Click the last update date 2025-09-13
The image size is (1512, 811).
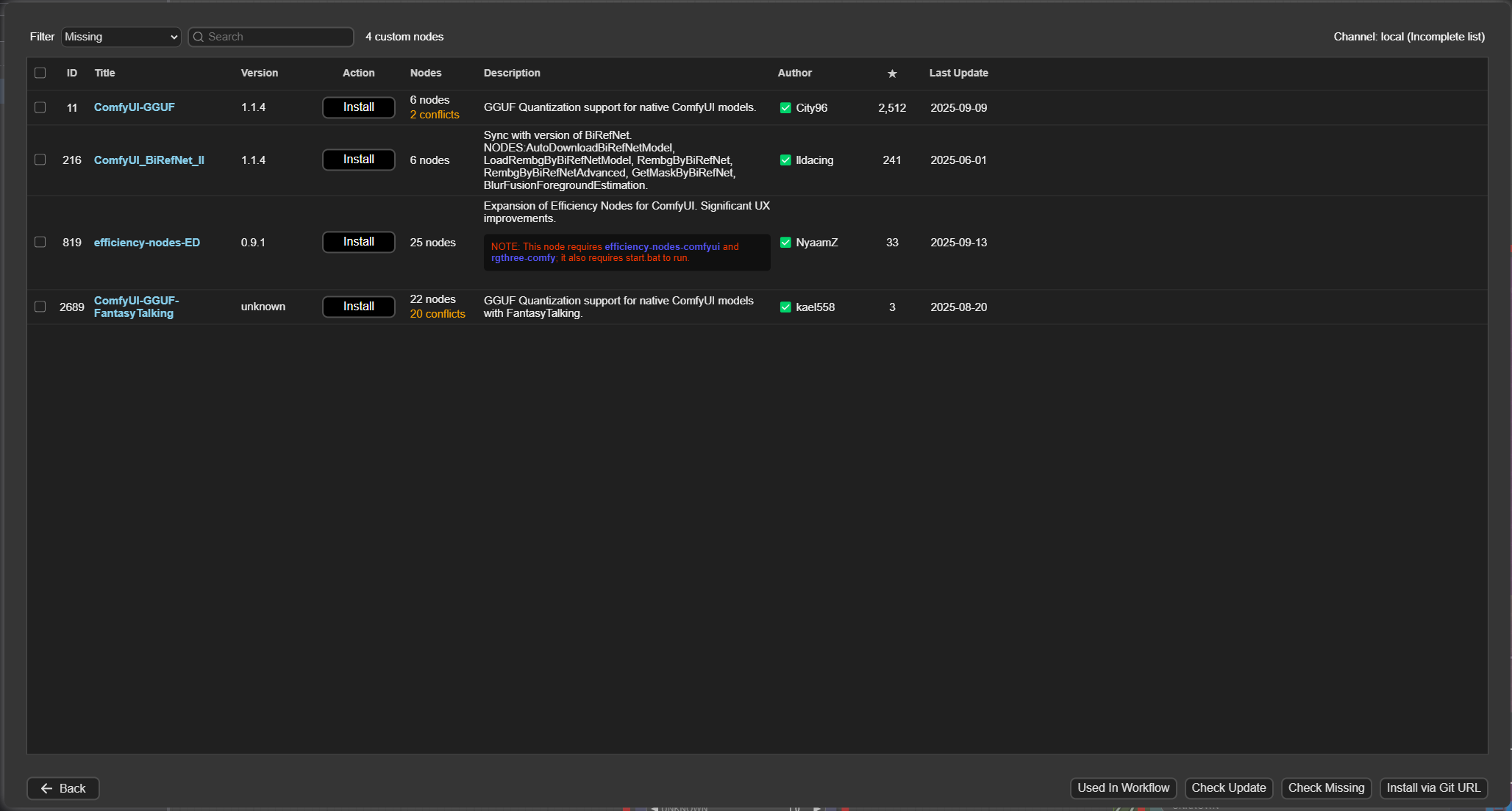[959, 243]
